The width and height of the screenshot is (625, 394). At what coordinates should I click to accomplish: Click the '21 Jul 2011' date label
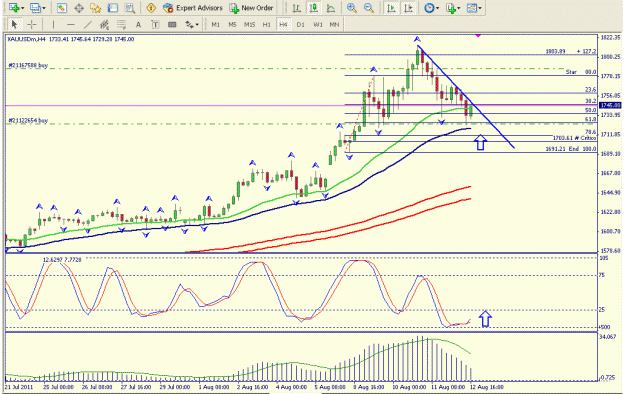point(19,387)
